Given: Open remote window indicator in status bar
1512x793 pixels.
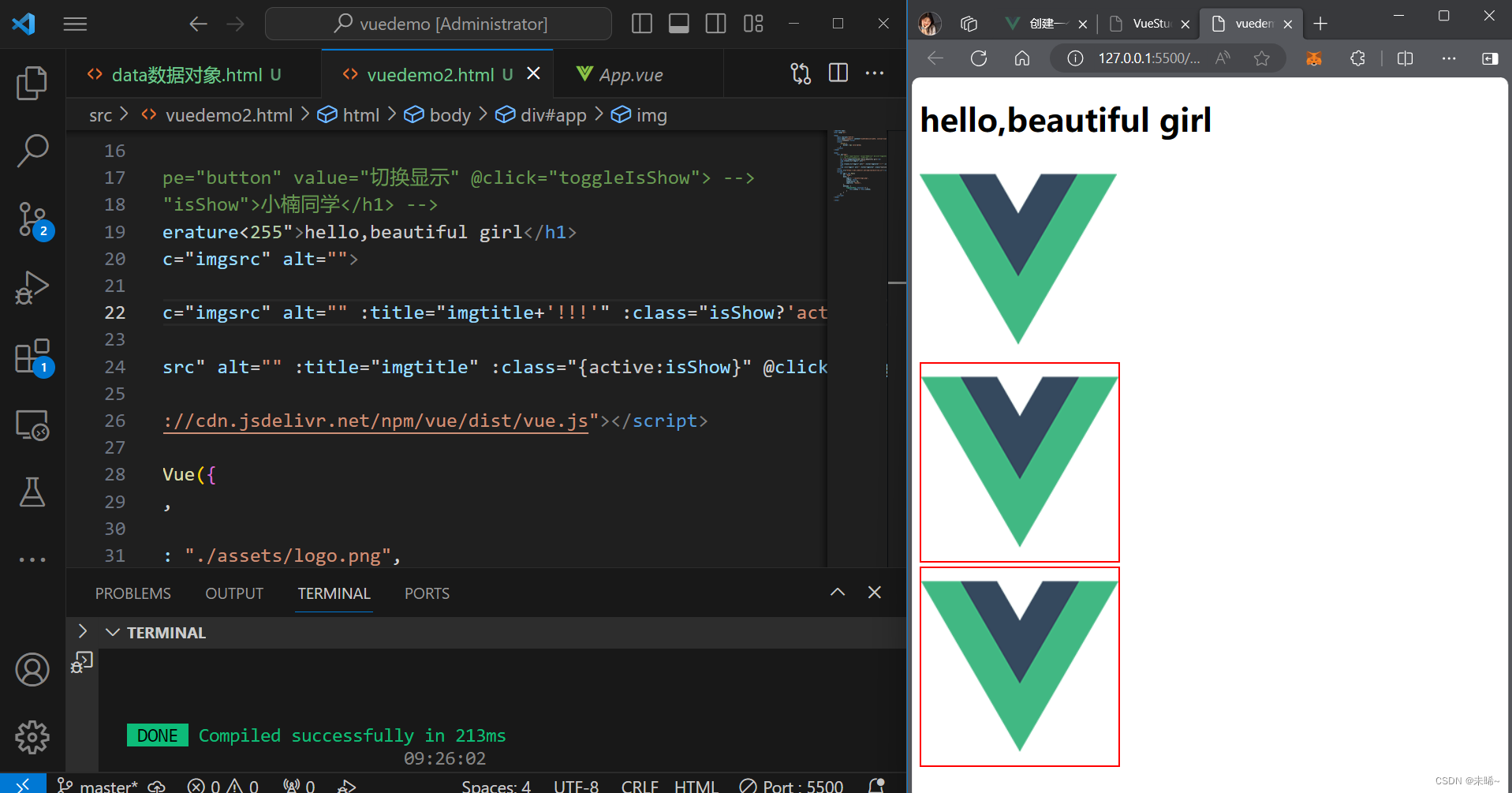Looking at the screenshot, I should 23,784.
